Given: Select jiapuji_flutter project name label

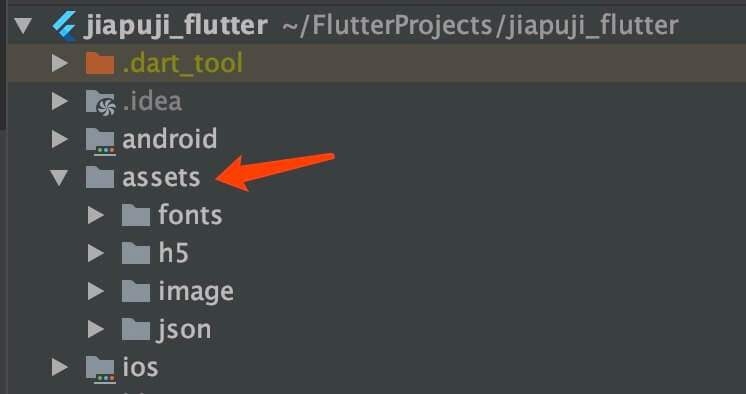Looking at the screenshot, I should [x=176, y=26].
